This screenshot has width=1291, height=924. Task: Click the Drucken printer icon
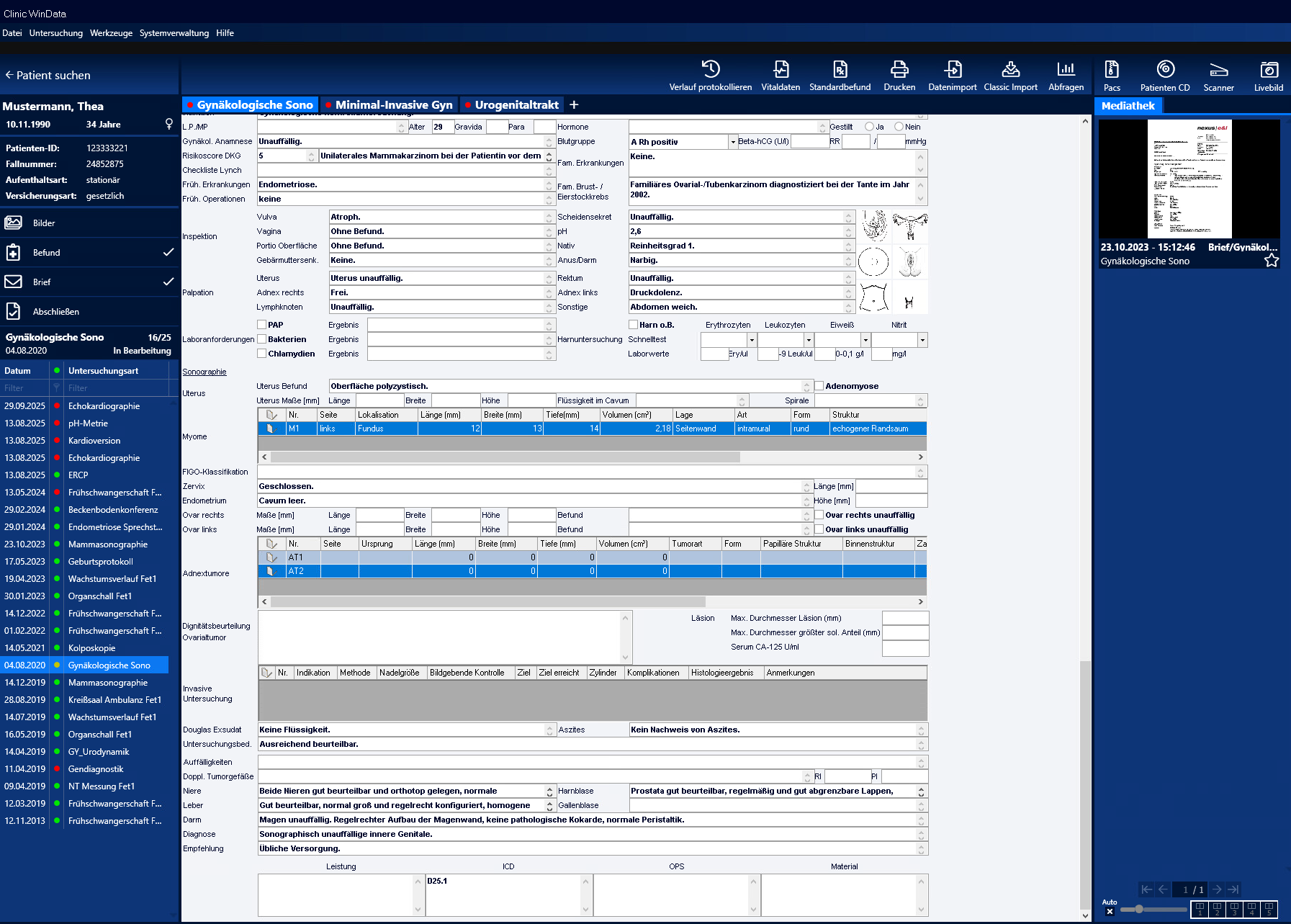(x=899, y=69)
